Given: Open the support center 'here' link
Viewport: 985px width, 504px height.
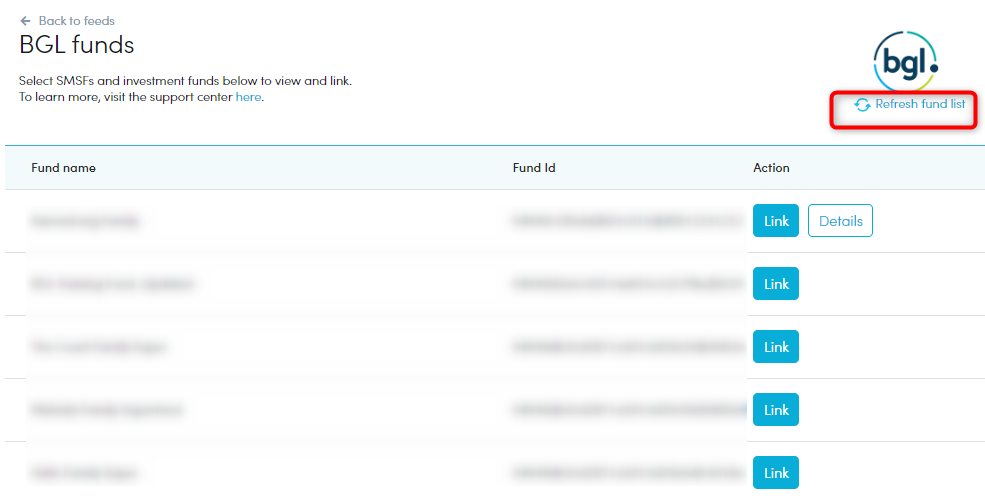Looking at the screenshot, I should pyautogui.click(x=248, y=97).
